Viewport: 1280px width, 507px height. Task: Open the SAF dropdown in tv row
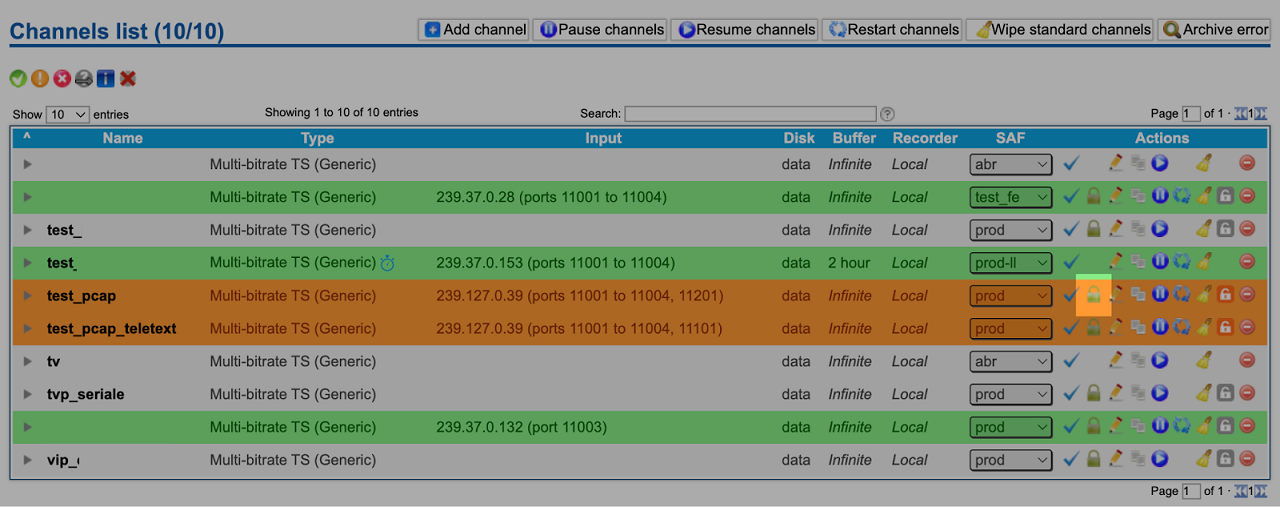tap(1011, 362)
